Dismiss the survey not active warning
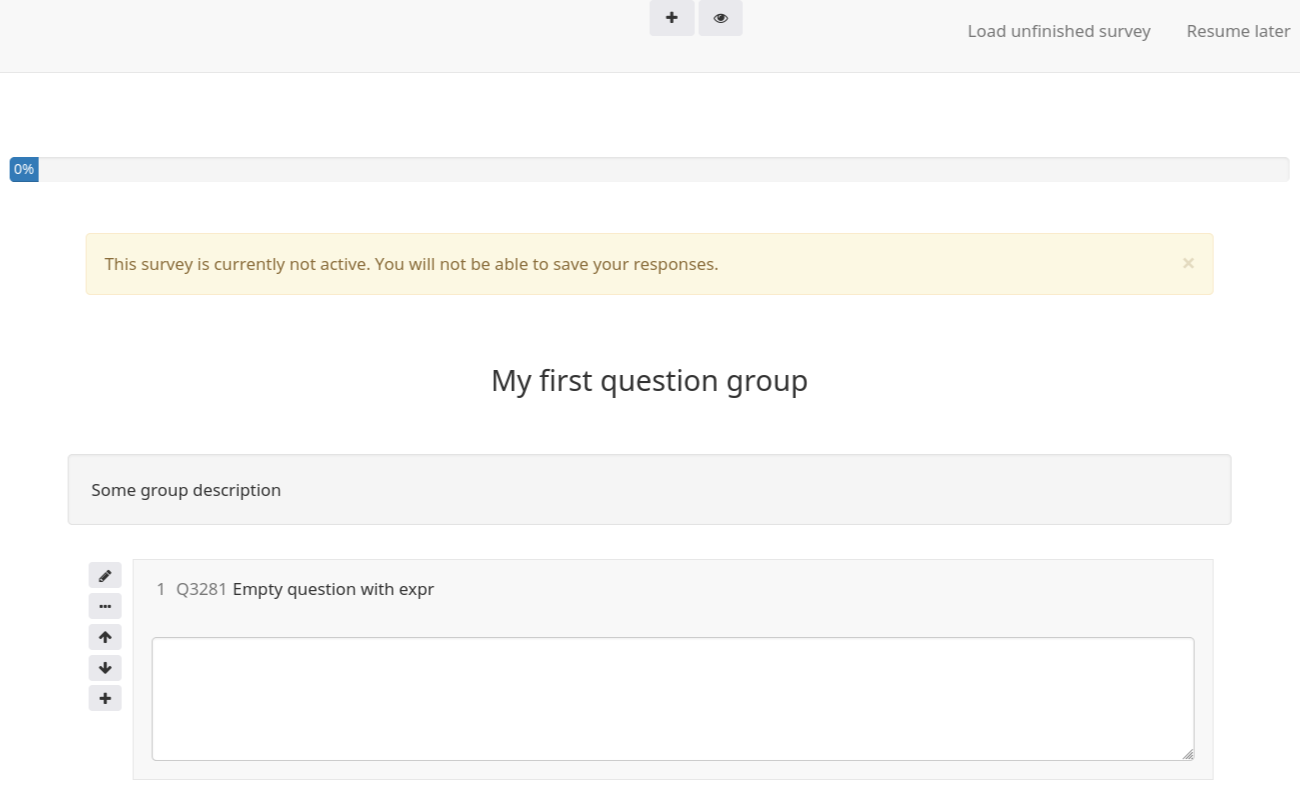1300x794 pixels. pos(1187,263)
